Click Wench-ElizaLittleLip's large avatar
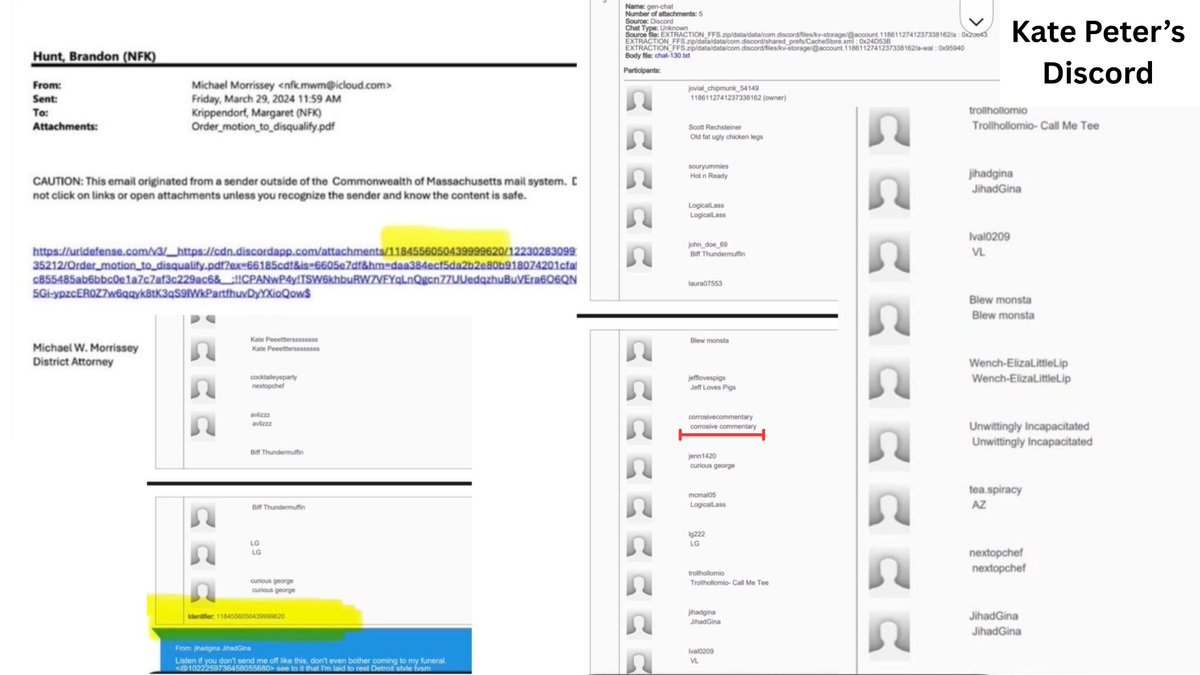The width and height of the screenshot is (1200, 675). pyautogui.click(x=889, y=383)
